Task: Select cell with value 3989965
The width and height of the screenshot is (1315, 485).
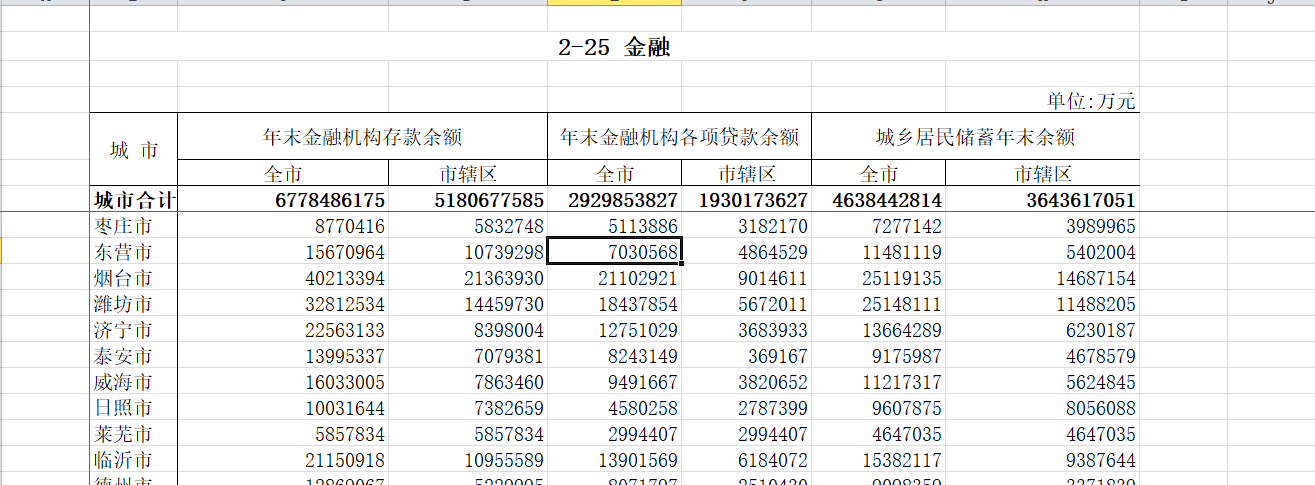Action: [1042, 227]
